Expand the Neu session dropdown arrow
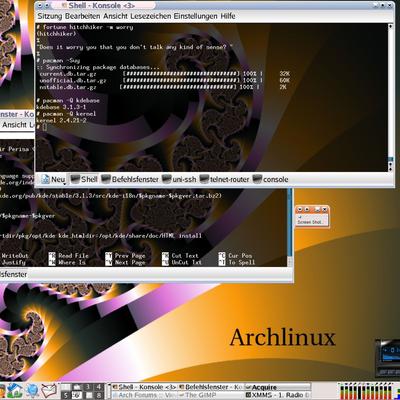The width and height of the screenshot is (400, 400). [x=64, y=183]
